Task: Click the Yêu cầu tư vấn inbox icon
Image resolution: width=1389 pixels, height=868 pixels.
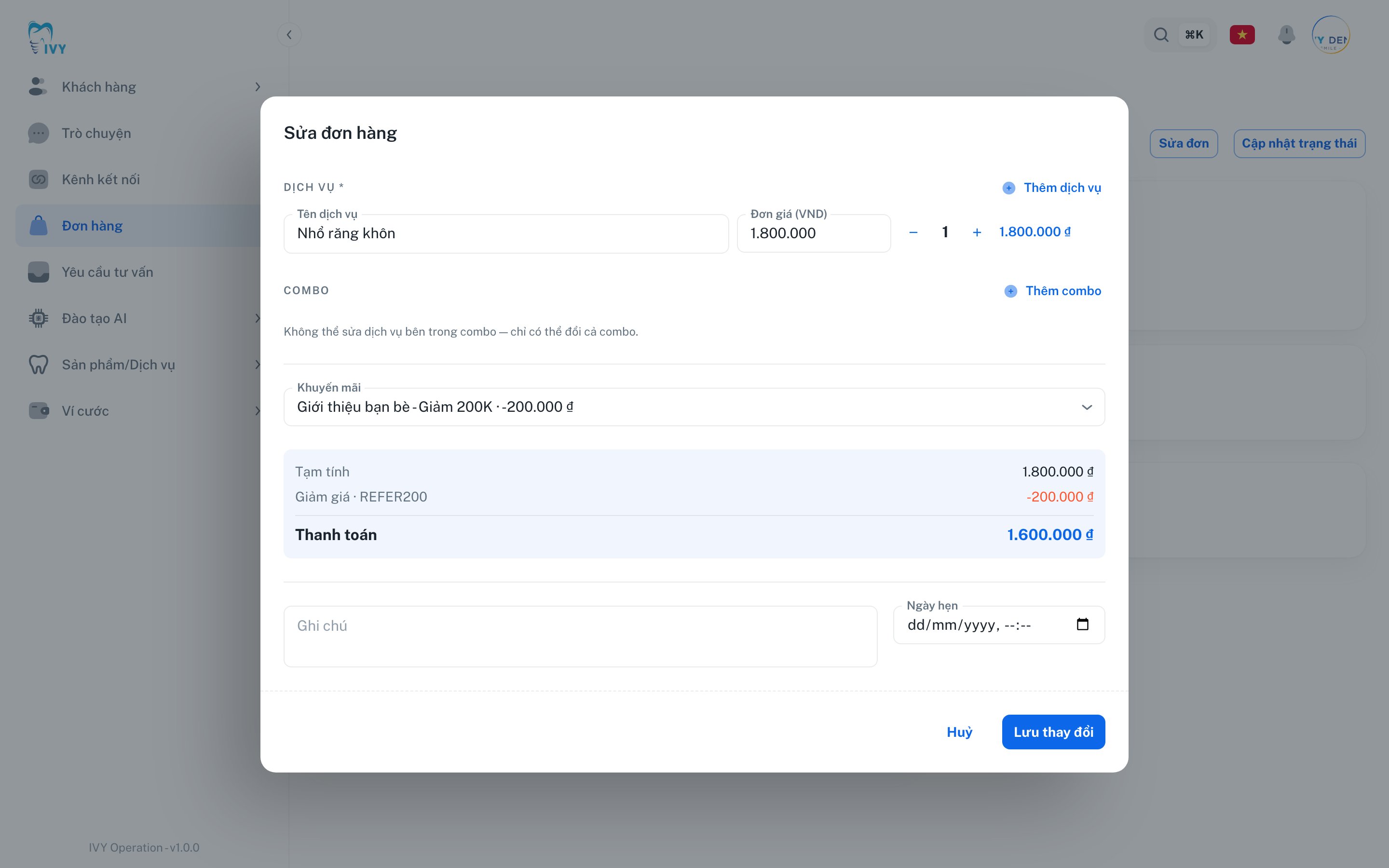Action: pyautogui.click(x=39, y=272)
